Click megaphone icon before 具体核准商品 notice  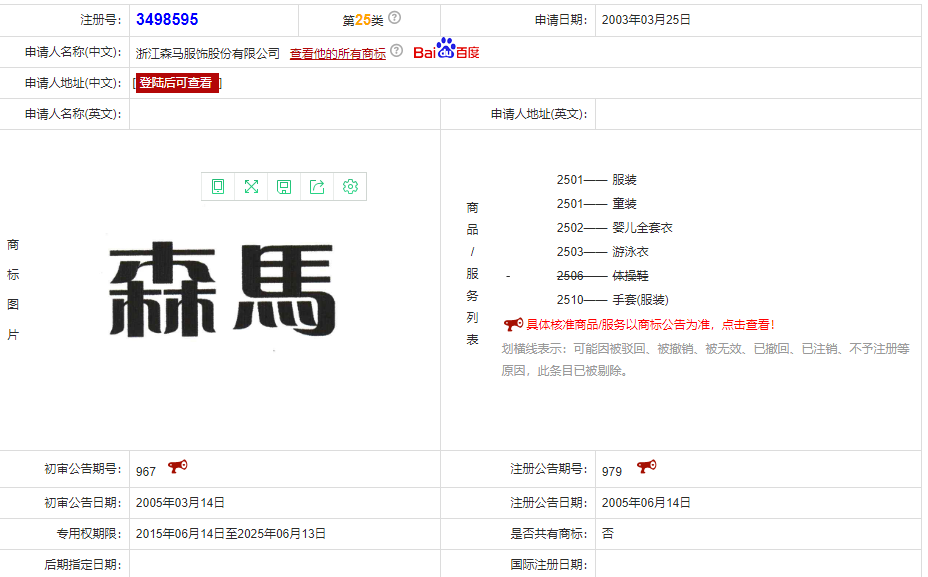513,324
